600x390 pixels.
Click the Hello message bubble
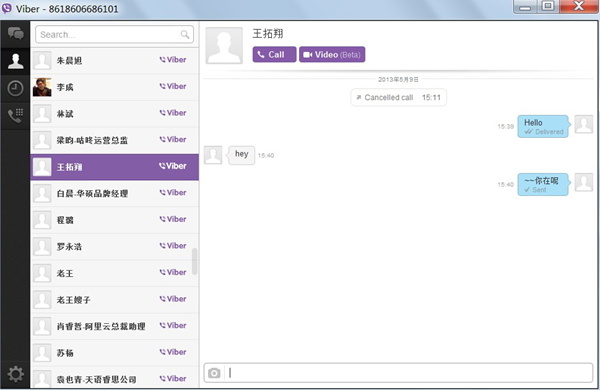pos(543,126)
